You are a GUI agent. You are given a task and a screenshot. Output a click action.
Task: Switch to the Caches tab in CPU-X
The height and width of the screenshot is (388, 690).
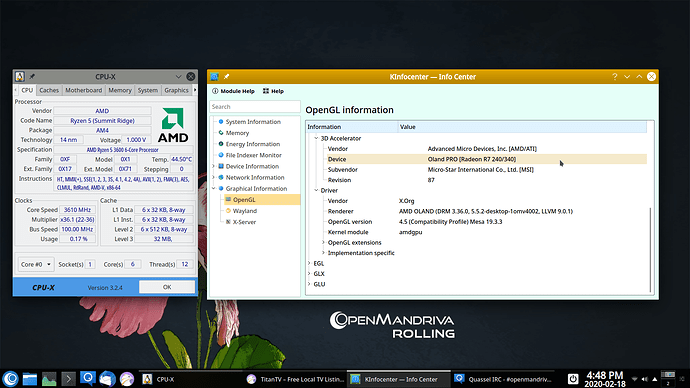coord(49,90)
